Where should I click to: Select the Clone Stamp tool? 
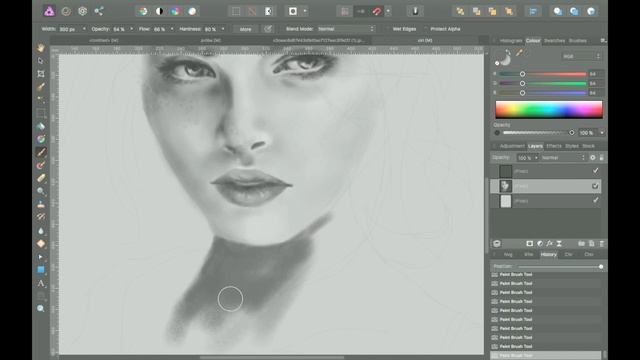(41, 204)
